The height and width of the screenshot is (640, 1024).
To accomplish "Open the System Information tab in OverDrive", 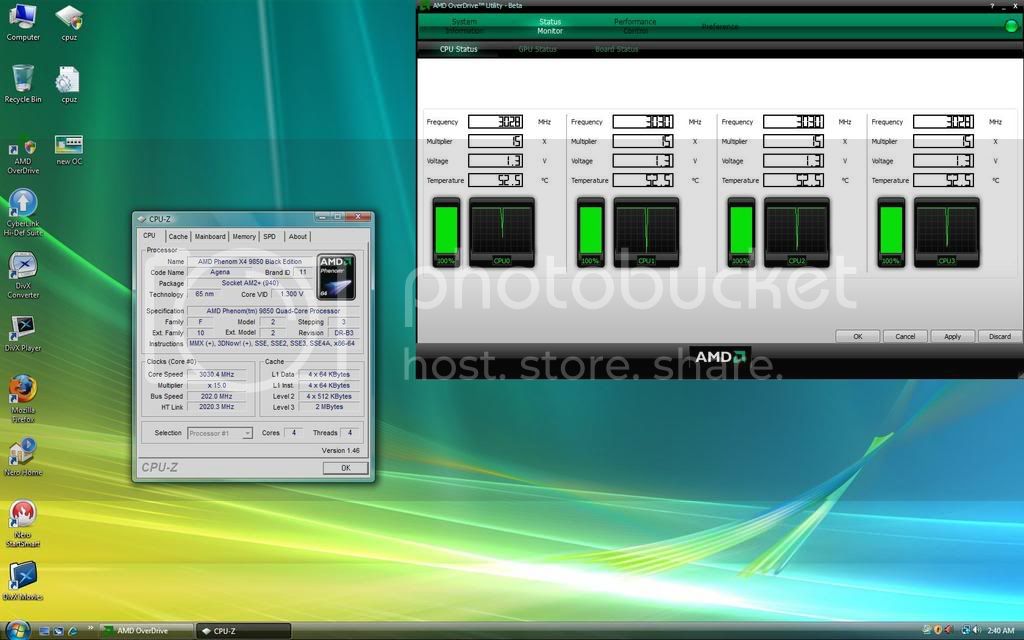I will click(464, 26).
